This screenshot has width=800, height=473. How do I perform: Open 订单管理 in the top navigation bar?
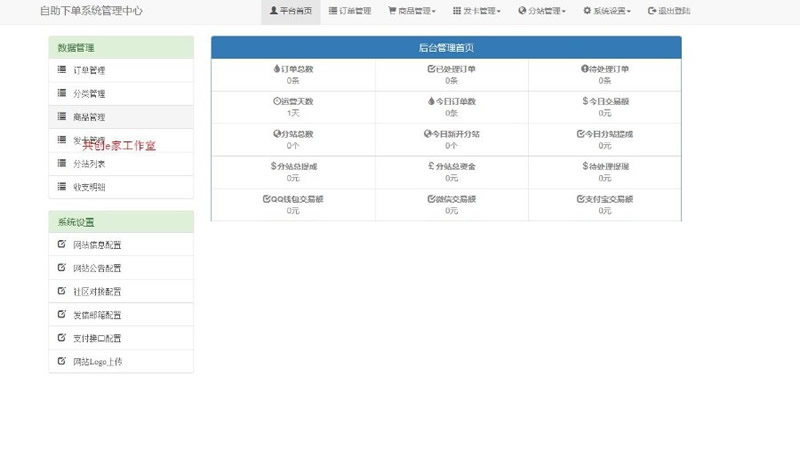tap(350, 11)
